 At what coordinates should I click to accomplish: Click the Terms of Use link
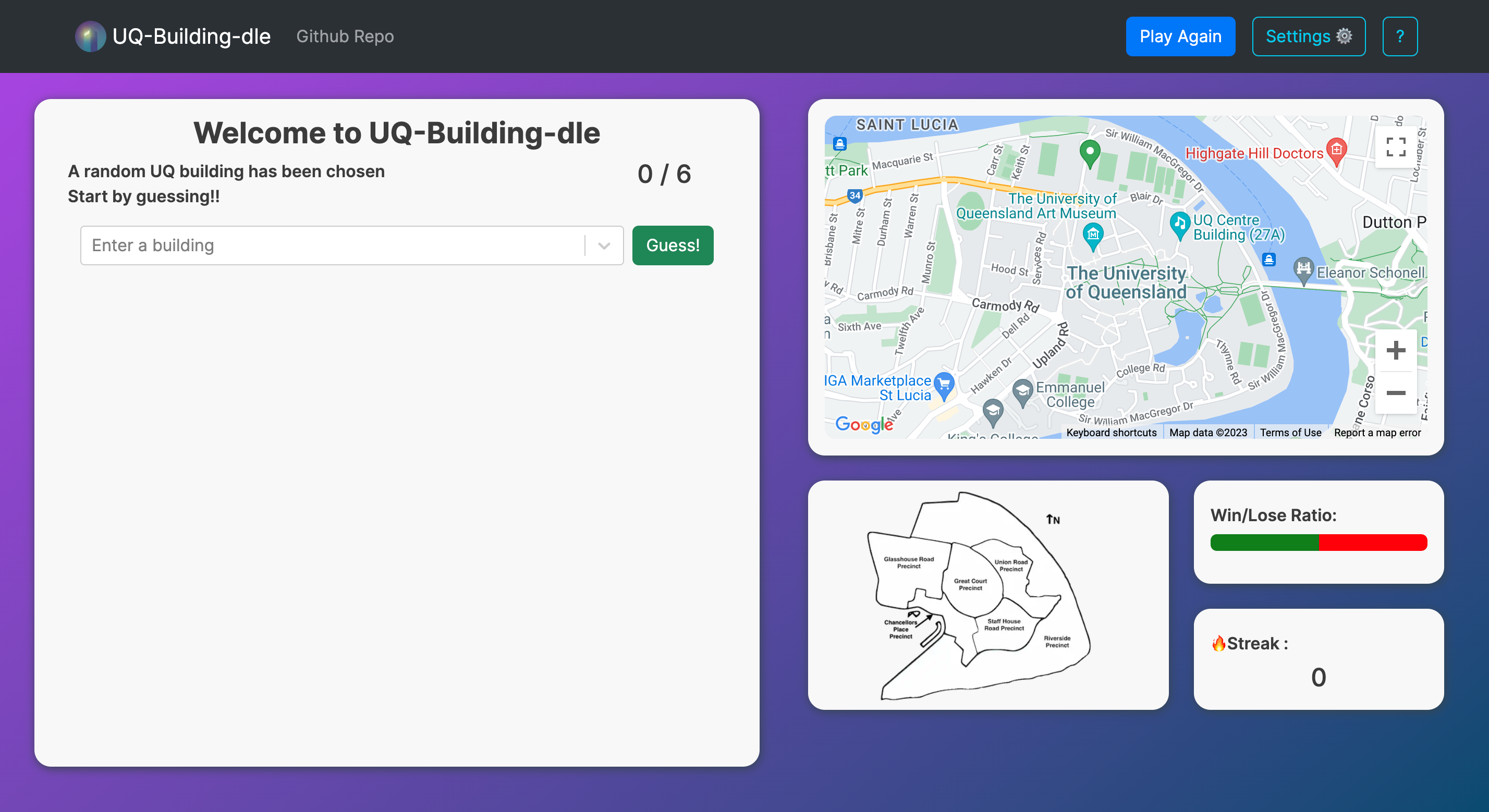[x=1290, y=432]
